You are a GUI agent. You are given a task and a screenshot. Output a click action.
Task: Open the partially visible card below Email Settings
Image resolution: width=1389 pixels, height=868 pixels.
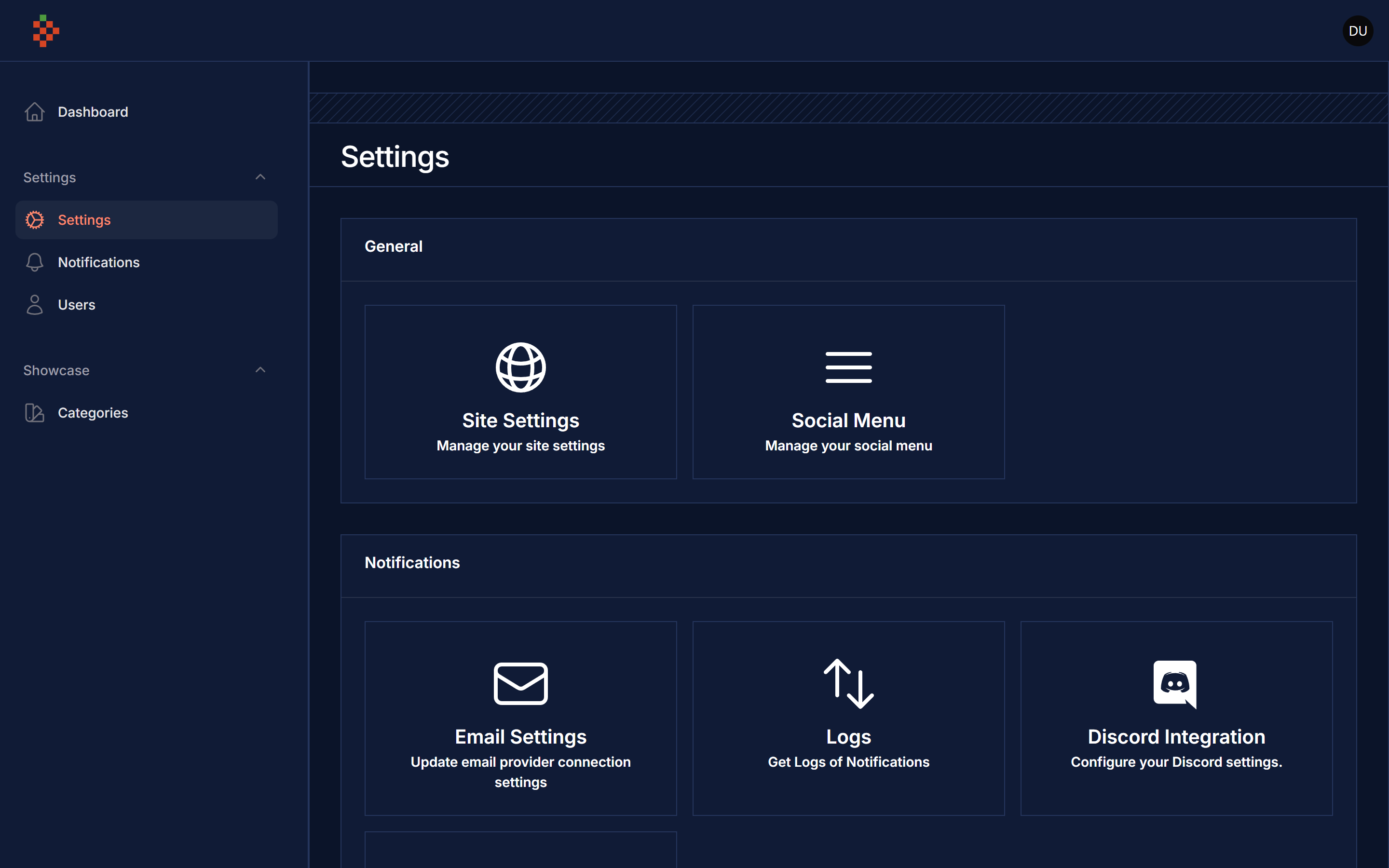coord(520,850)
